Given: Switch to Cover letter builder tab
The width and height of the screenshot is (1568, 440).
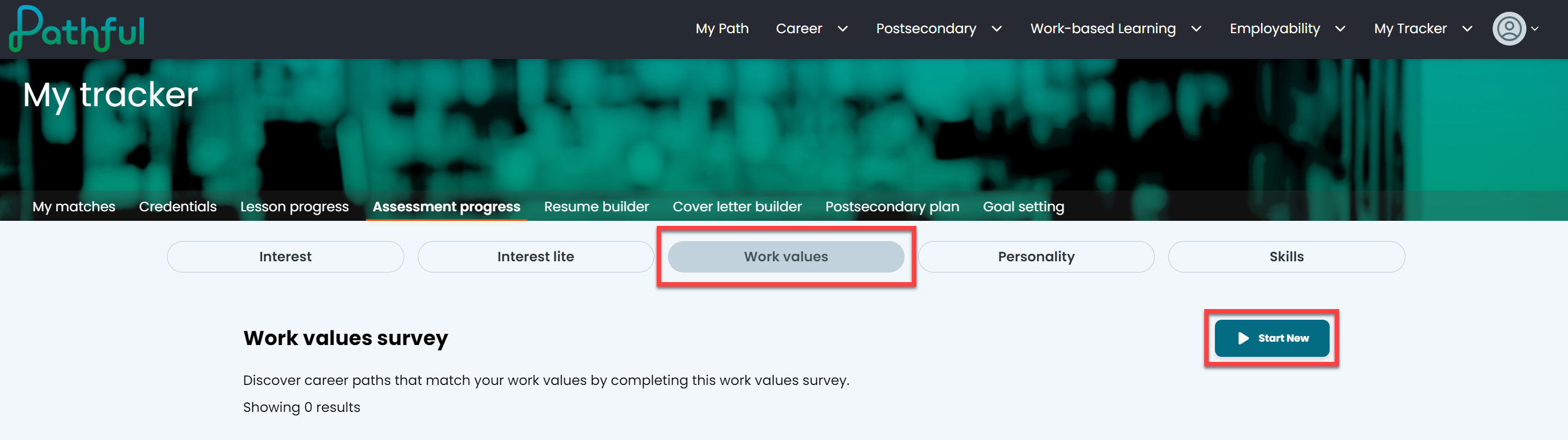Looking at the screenshot, I should coord(737,207).
